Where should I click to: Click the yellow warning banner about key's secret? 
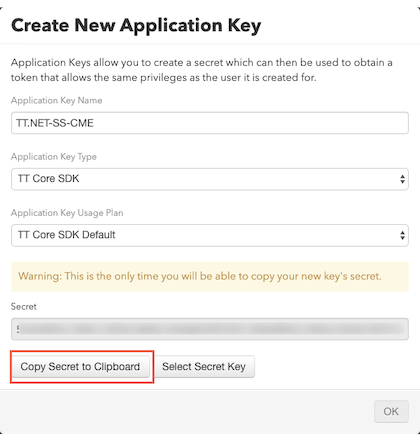(x=210, y=276)
